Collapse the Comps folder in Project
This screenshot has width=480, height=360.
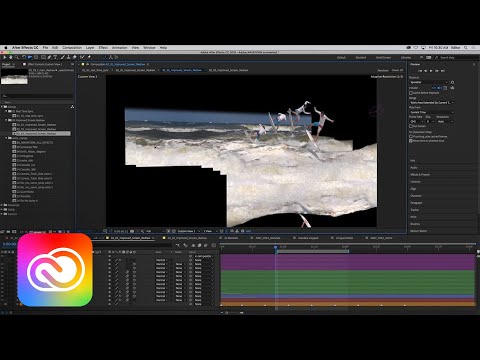(x=2, y=107)
